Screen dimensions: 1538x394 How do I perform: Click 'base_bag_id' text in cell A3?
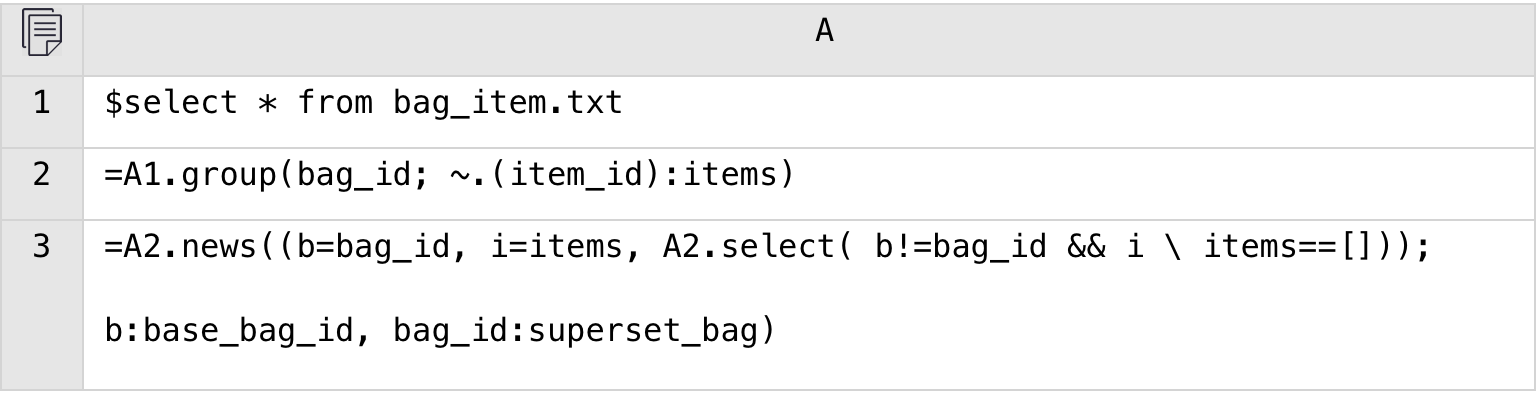tap(249, 330)
